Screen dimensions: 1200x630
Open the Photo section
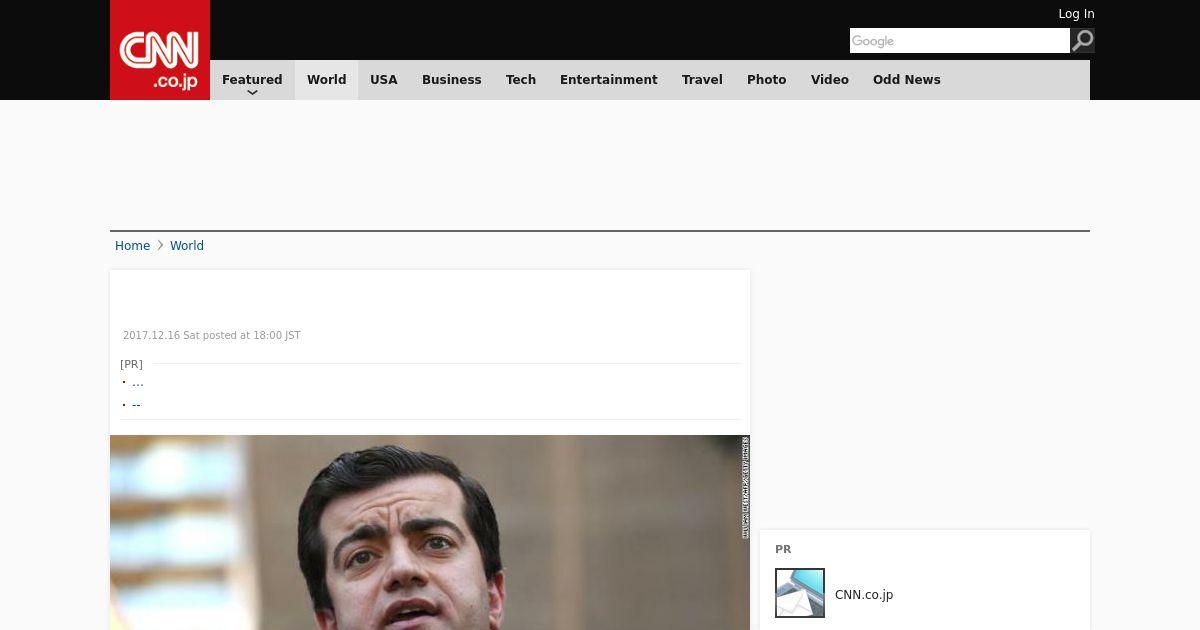pyautogui.click(x=767, y=80)
